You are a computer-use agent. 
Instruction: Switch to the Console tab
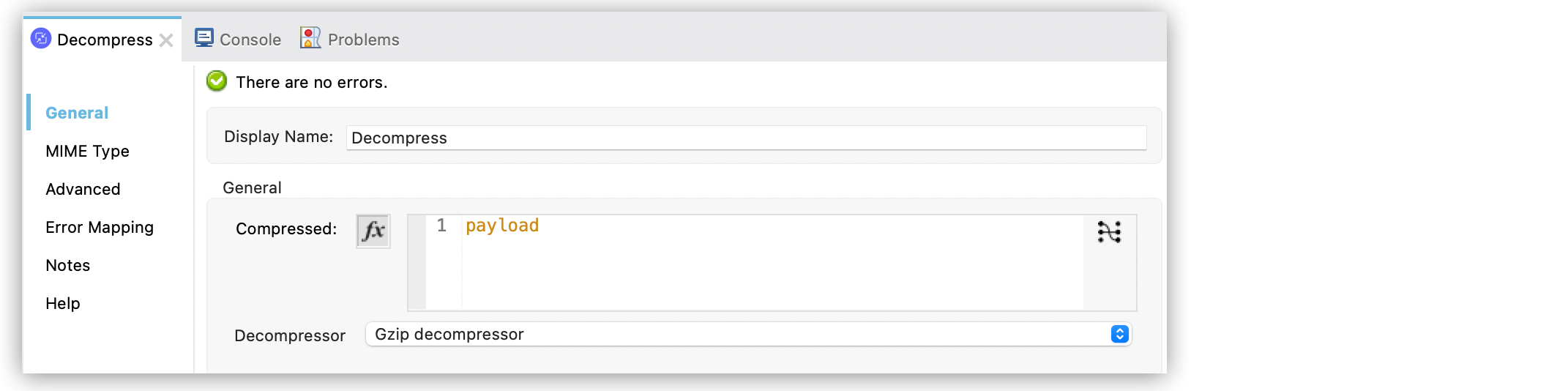[250, 40]
